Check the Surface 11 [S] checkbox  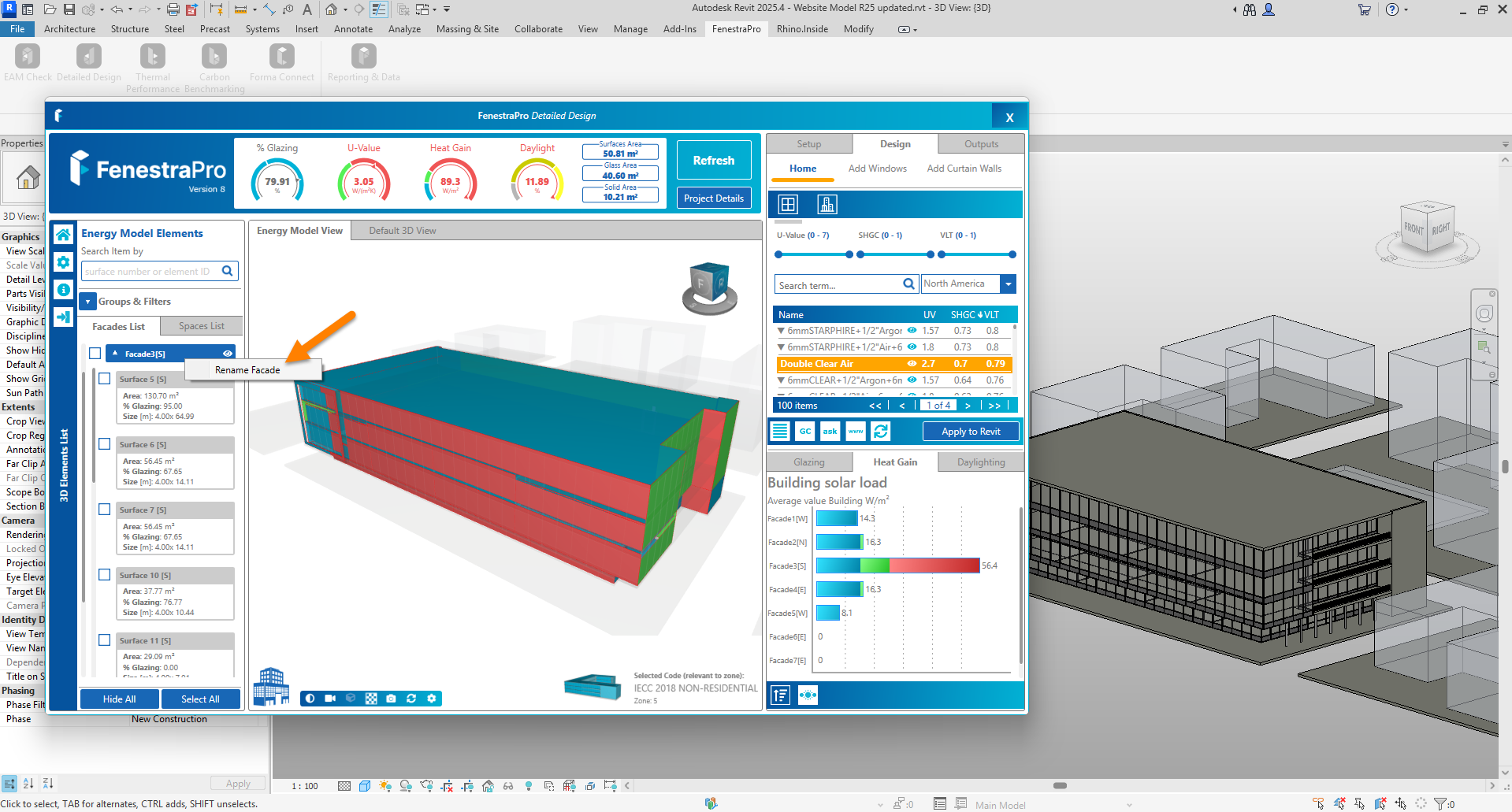click(x=104, y=640)
